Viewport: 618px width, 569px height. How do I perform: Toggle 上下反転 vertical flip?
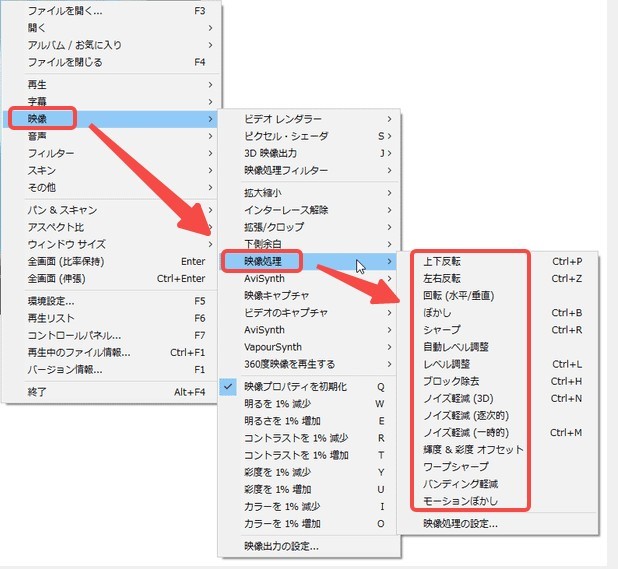click(498, 261)
